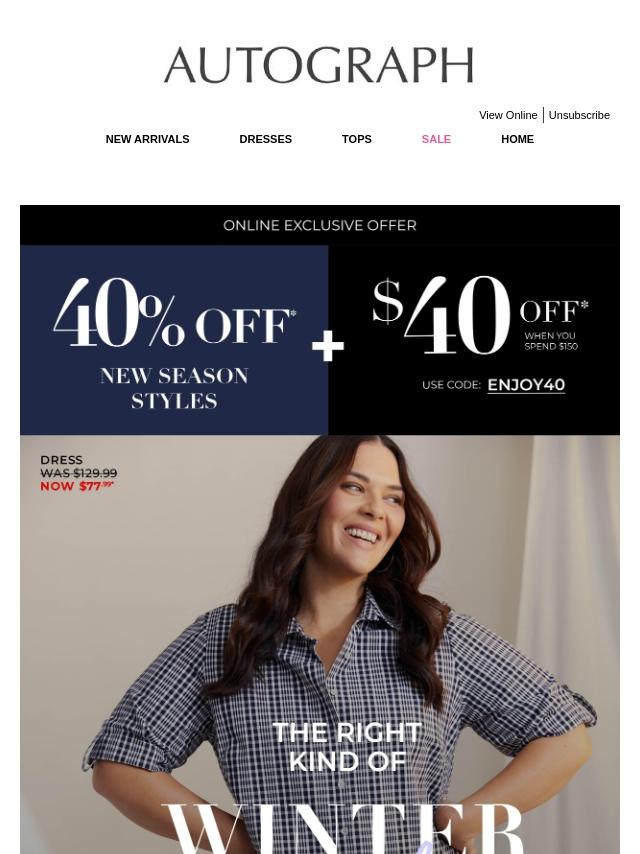Click the large WINTER headline text
Viewport: 640px width, 854px height.
[x=343, y=828]
